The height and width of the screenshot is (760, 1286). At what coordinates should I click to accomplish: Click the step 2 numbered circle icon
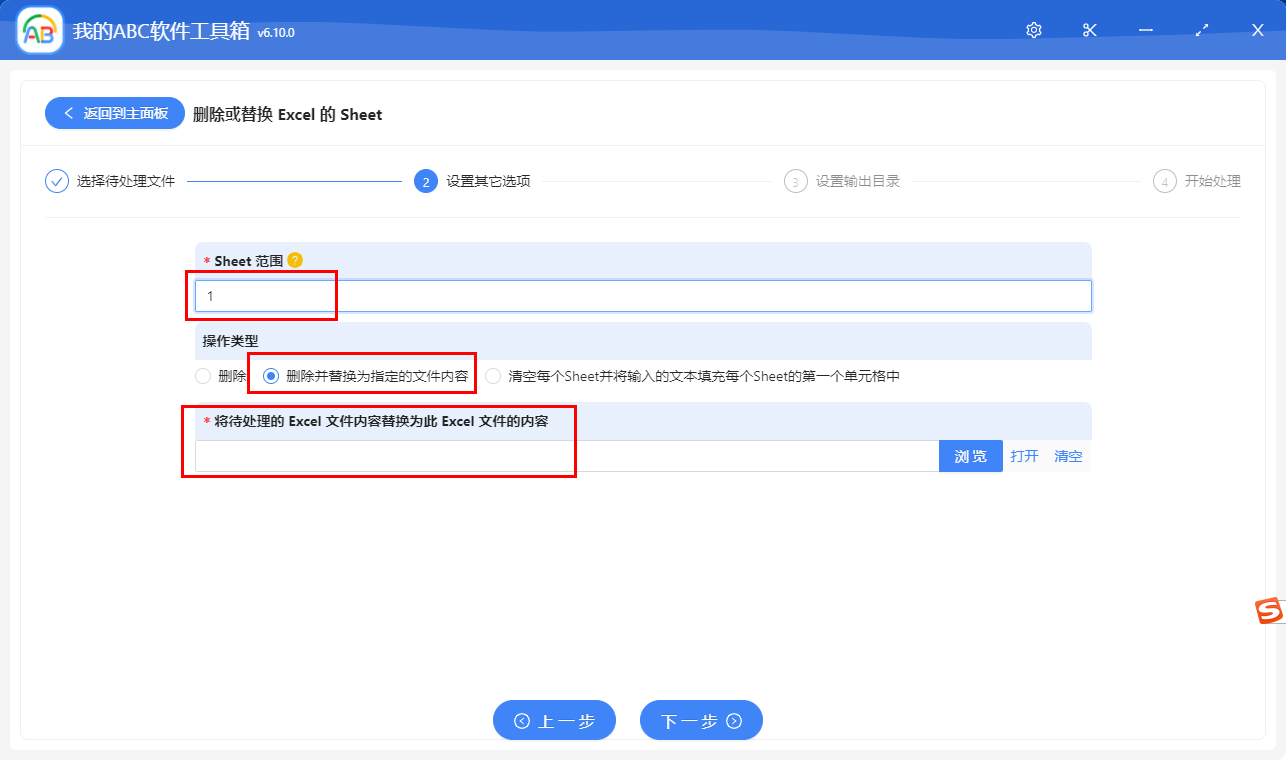coord(423,181)
